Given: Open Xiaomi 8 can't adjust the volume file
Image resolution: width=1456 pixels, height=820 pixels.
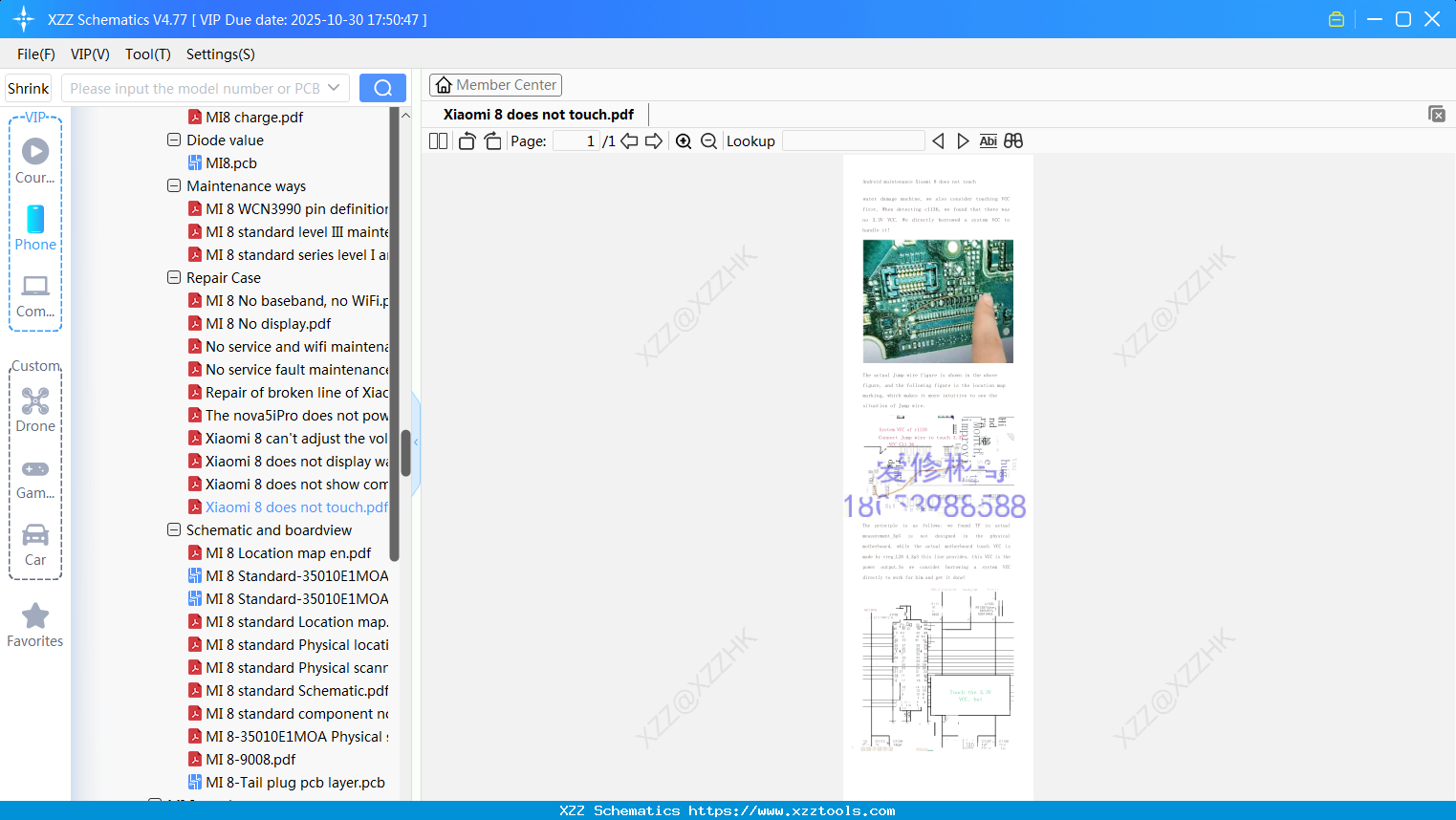Looking at the screenshot, I should [x=288, y=438].
